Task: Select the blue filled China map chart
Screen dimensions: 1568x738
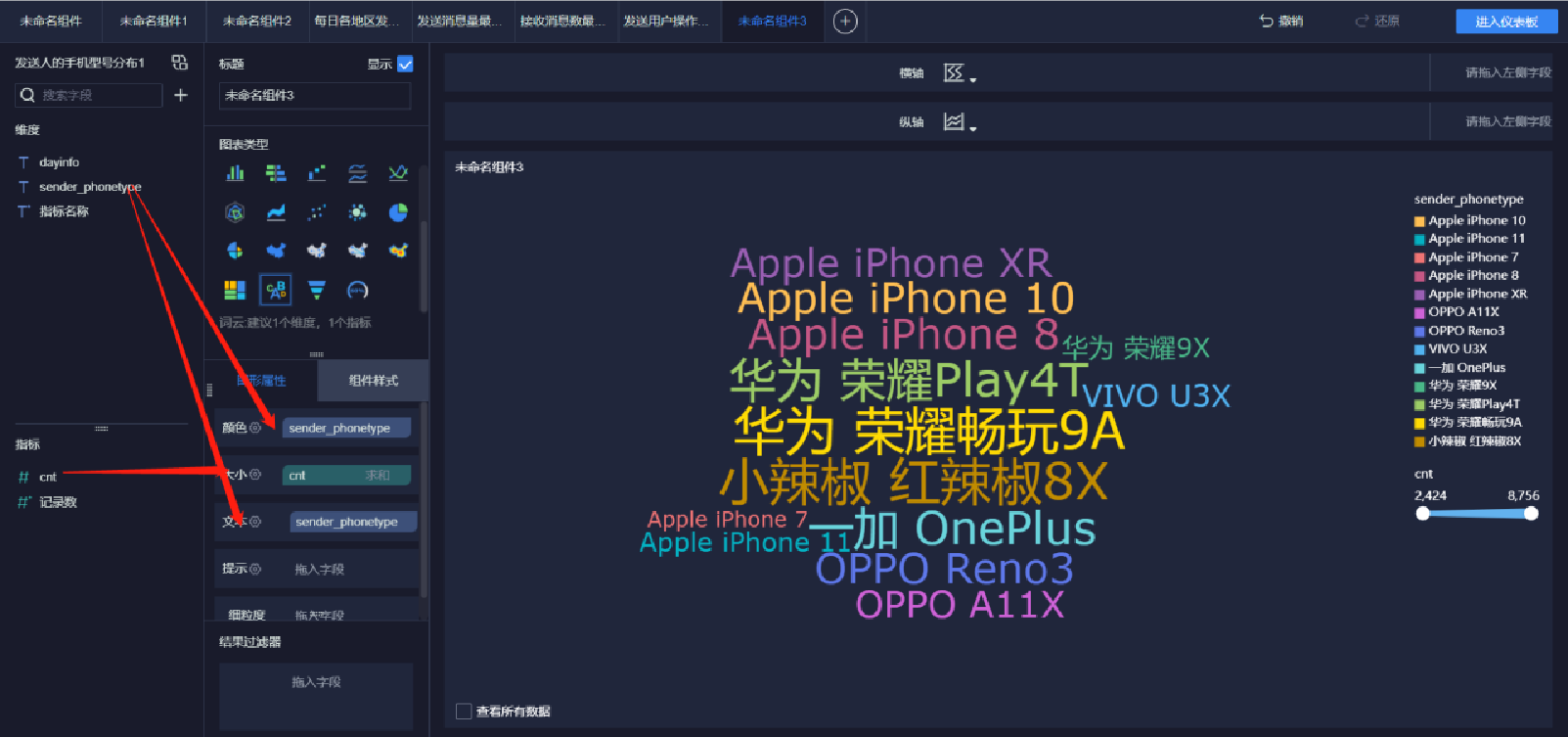Action: [276, 251]
